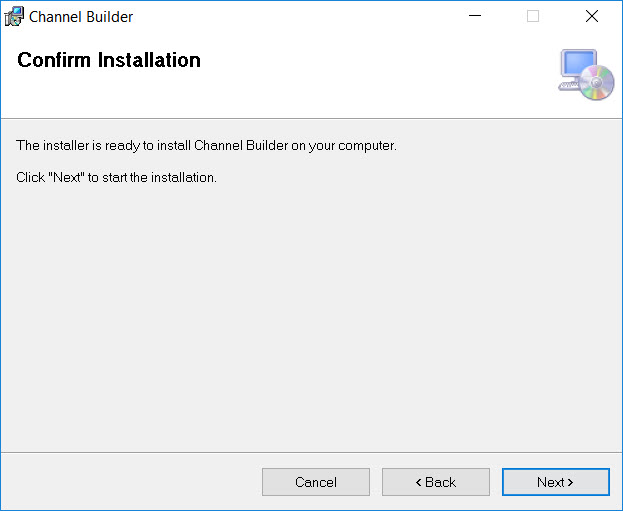Cancel the Channel Builder installation
This screenshot has height=511, width=623.
(315, 482)
